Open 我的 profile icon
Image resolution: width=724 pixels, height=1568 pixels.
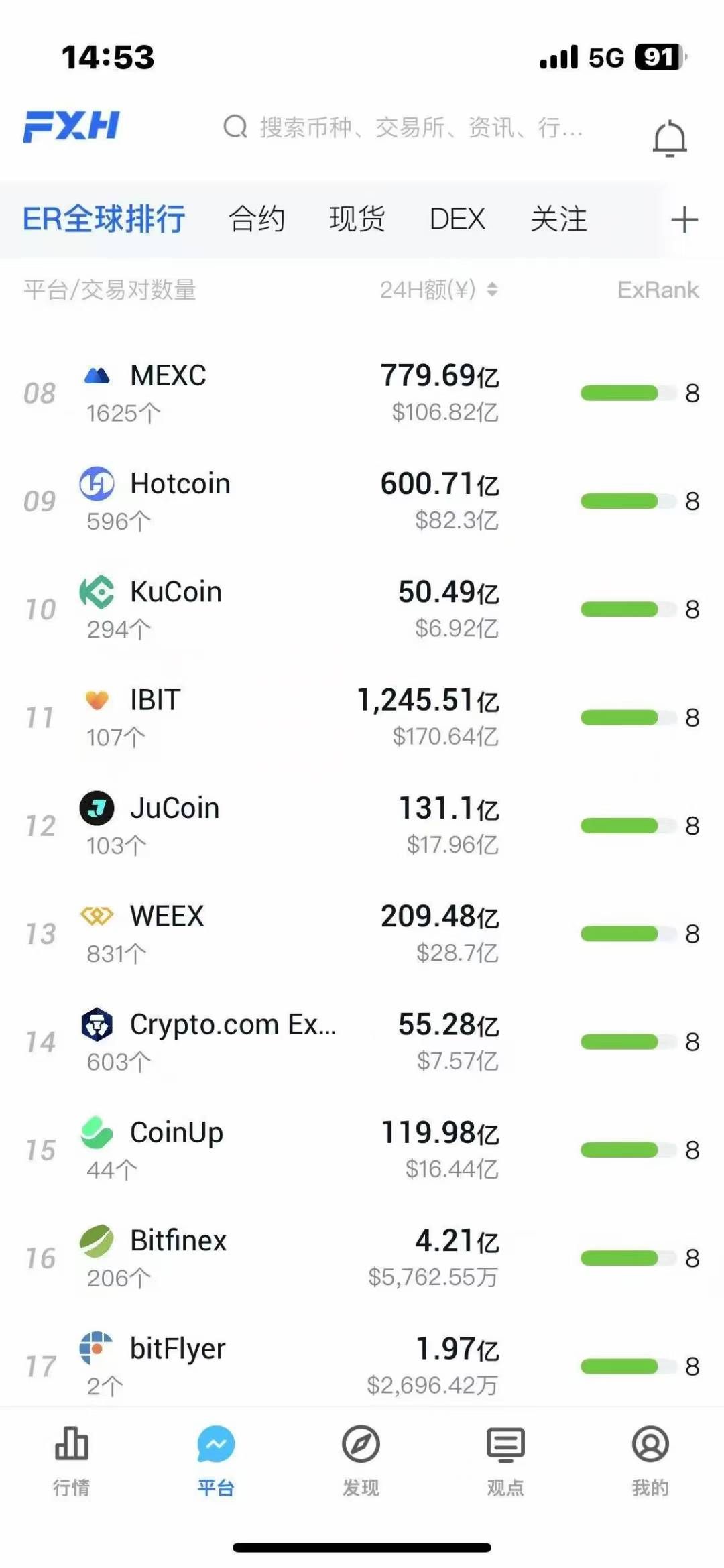coord(650,1443)
